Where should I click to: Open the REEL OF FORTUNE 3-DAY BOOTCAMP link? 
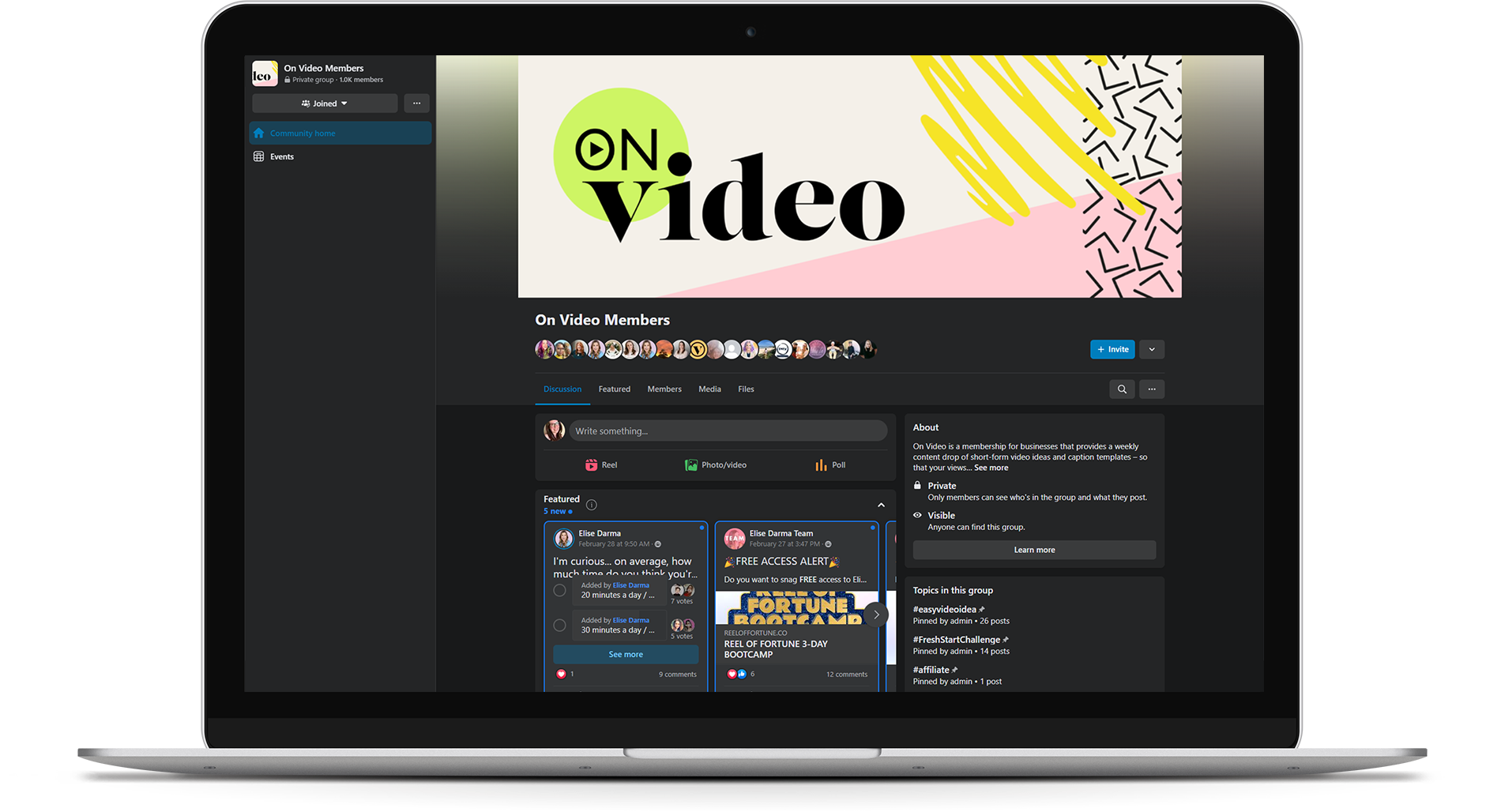tap(776, 649)
